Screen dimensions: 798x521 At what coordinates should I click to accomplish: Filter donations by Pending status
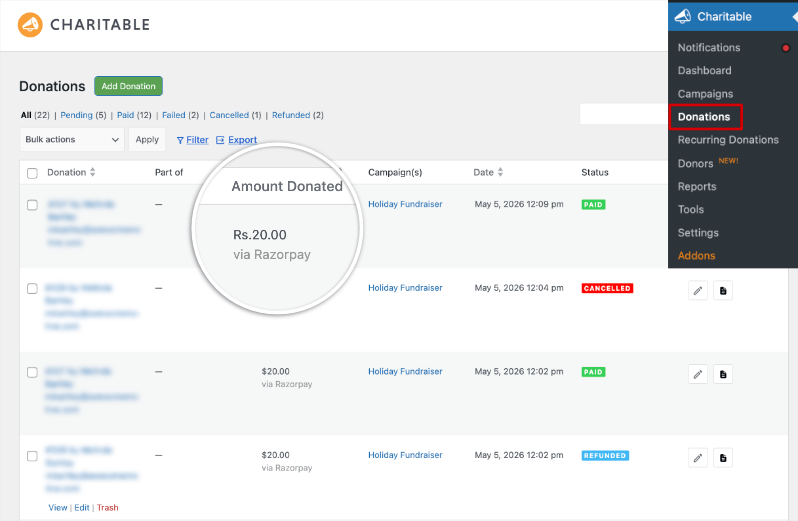[x=76, y=115]
